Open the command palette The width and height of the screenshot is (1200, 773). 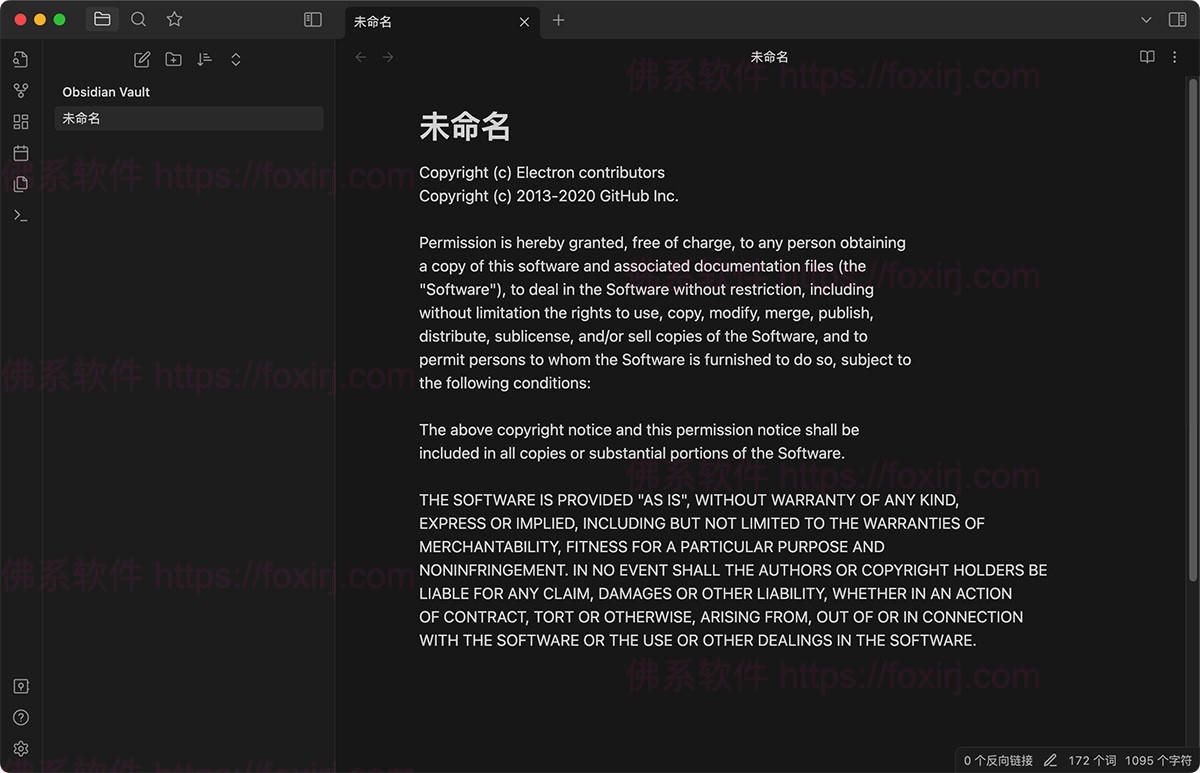pyautogui.click(x=20, y=215)
